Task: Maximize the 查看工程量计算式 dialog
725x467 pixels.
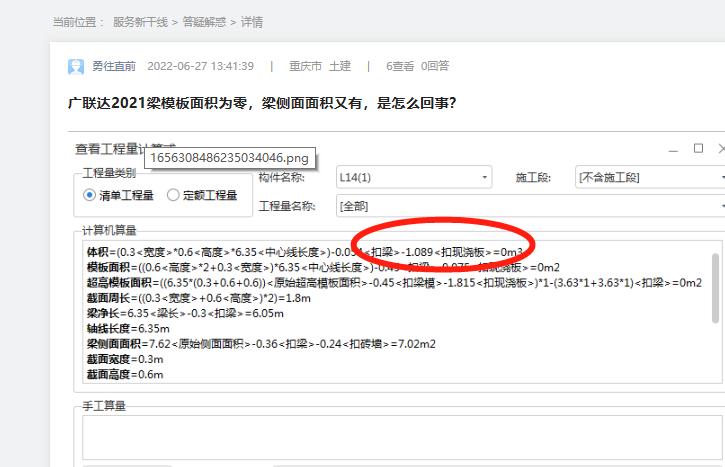Action: point(698,148)
